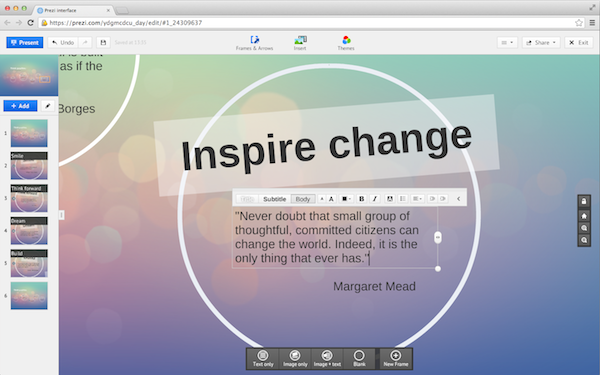Choose the Blank frame layout
This screenshot has height=375, width=600.
point(359,359)
